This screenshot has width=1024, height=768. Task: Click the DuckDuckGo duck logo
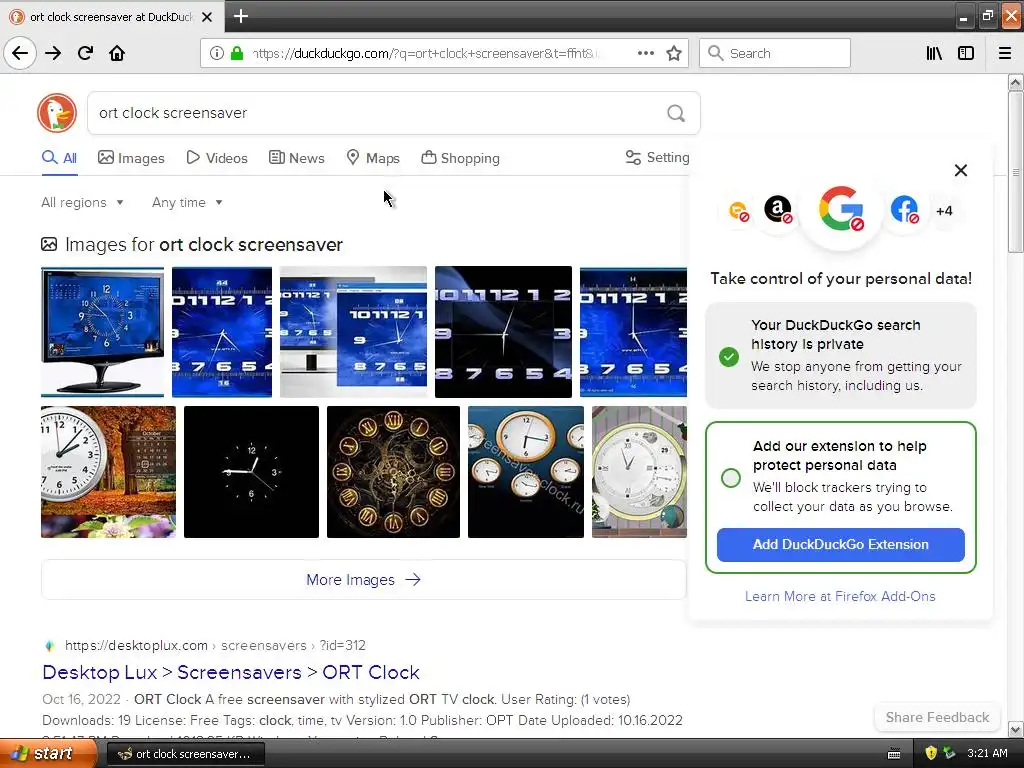tap(57, 113)
